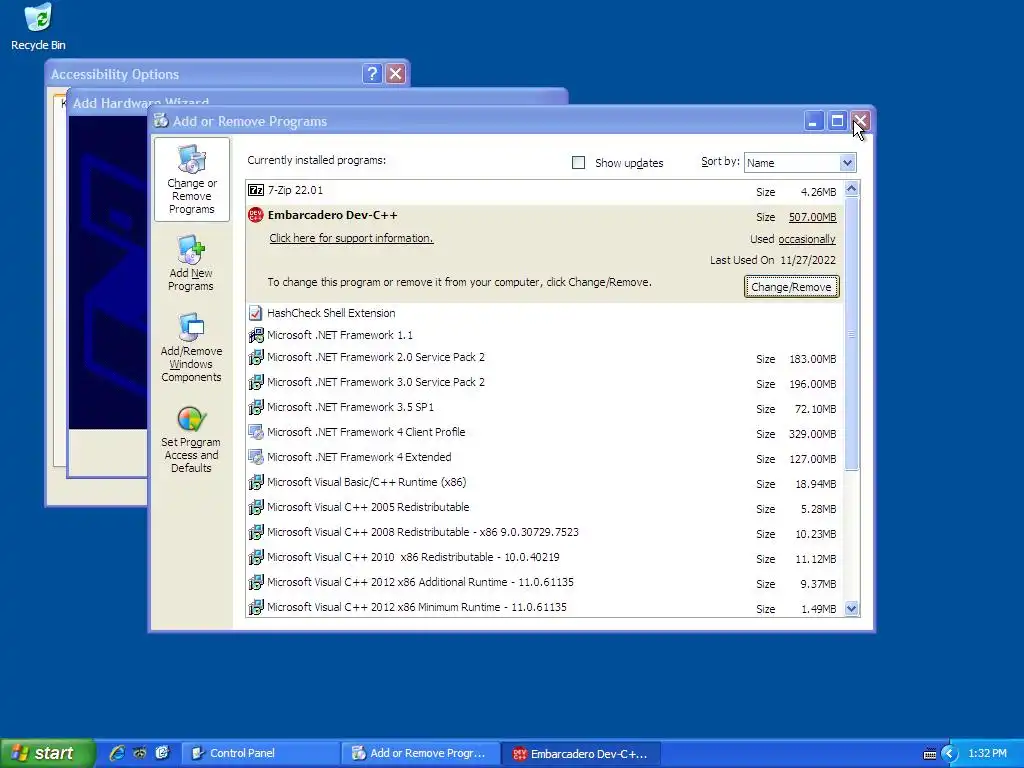
Task: Open Set Program Access and Defaults icon
Action: click(191, 439)
